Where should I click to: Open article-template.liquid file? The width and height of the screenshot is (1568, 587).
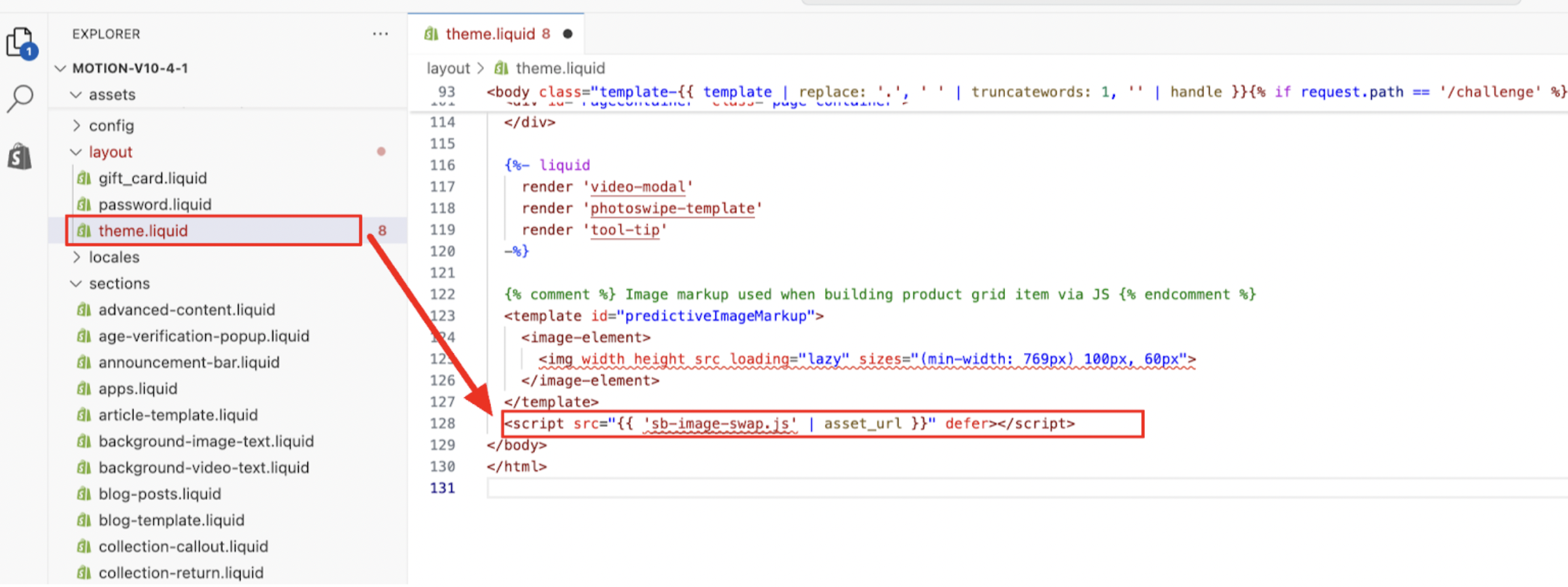click(178, 414)
